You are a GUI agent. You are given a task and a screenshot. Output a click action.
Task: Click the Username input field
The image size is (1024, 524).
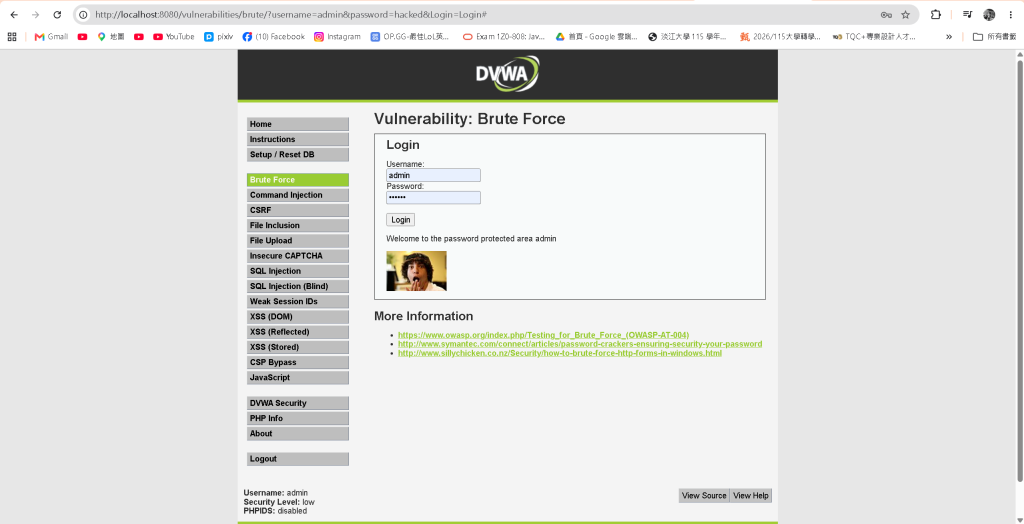[x=434, y=175]
